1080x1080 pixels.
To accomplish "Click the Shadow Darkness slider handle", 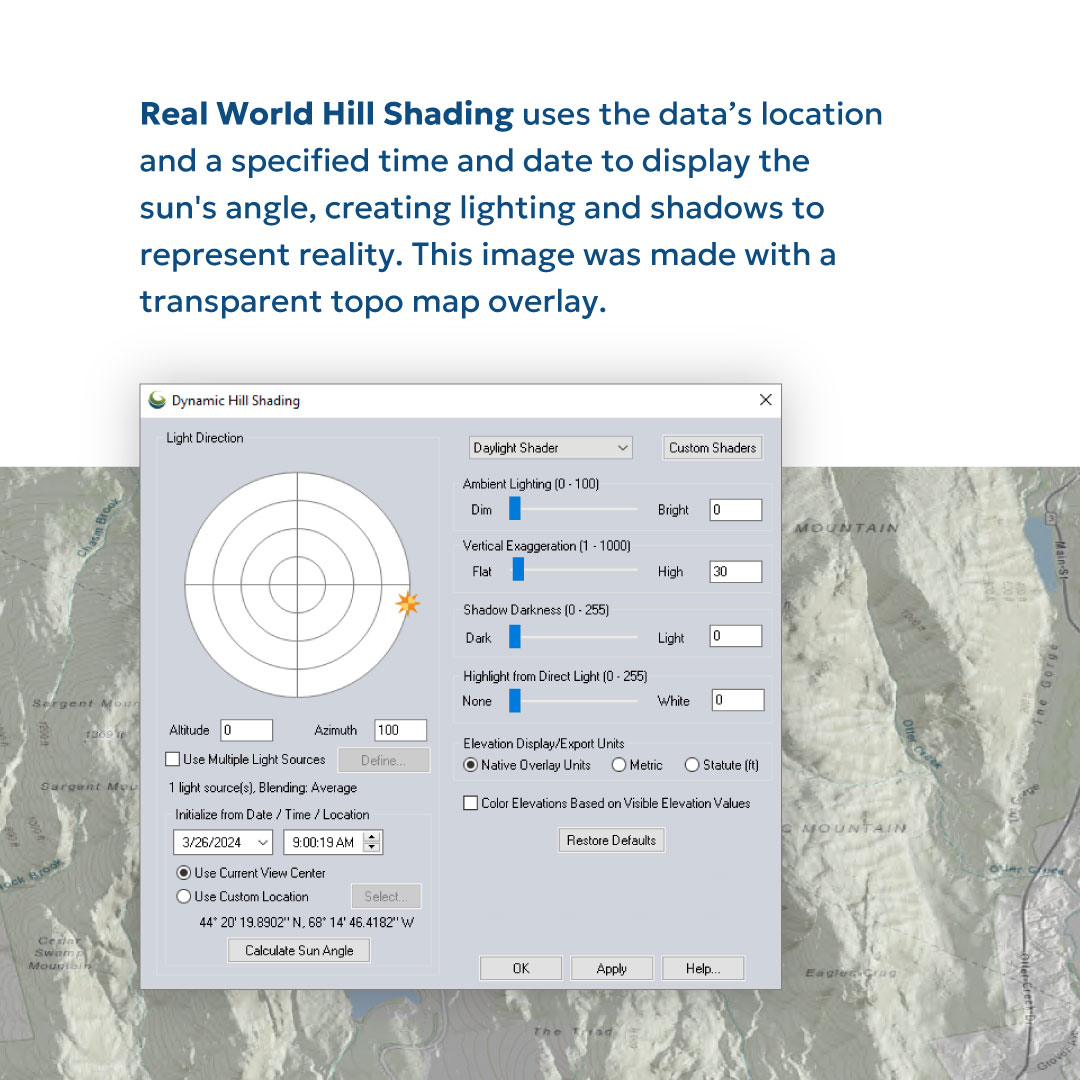I will point(513,635).
